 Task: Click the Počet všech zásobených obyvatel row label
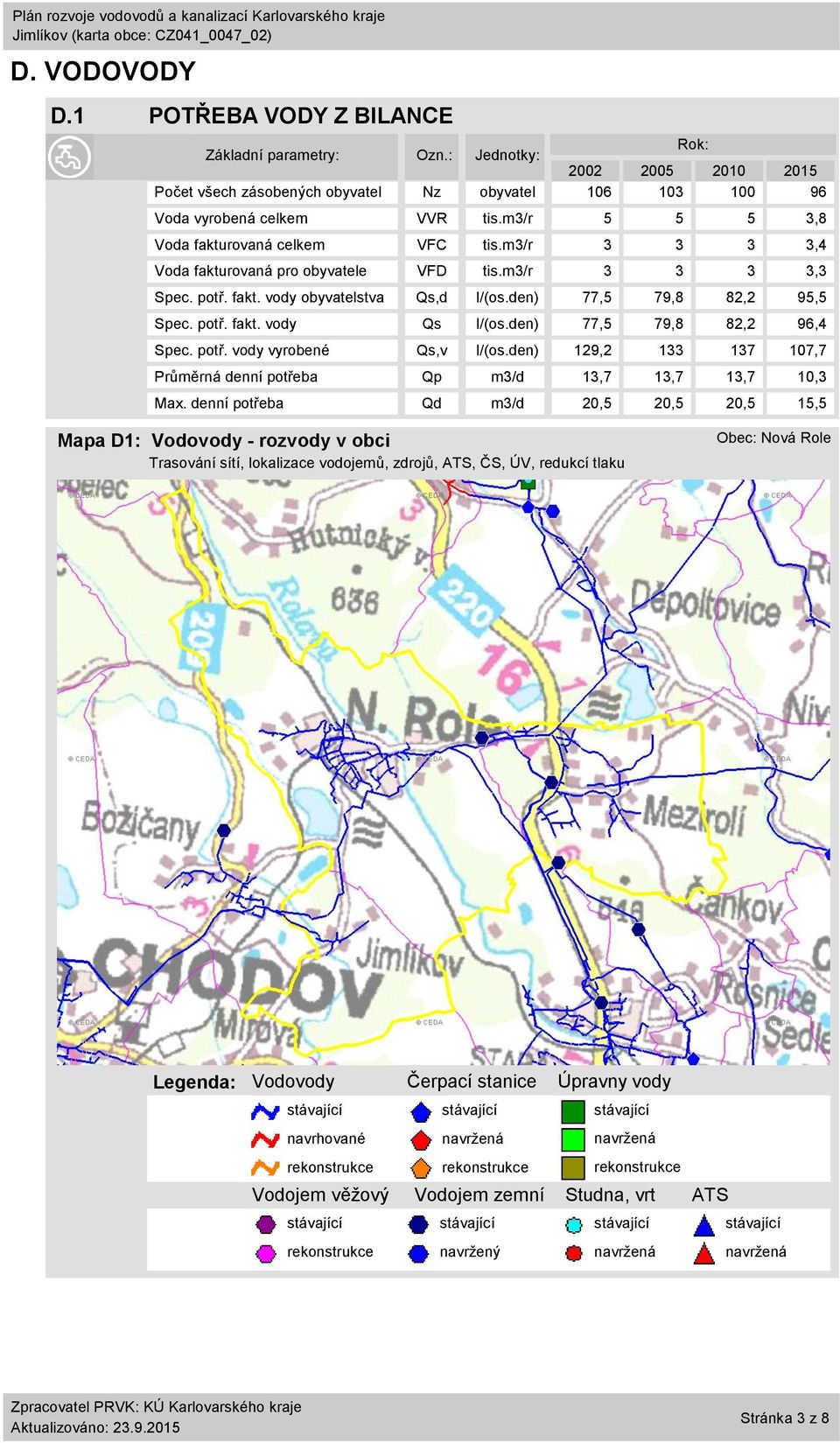268,192
